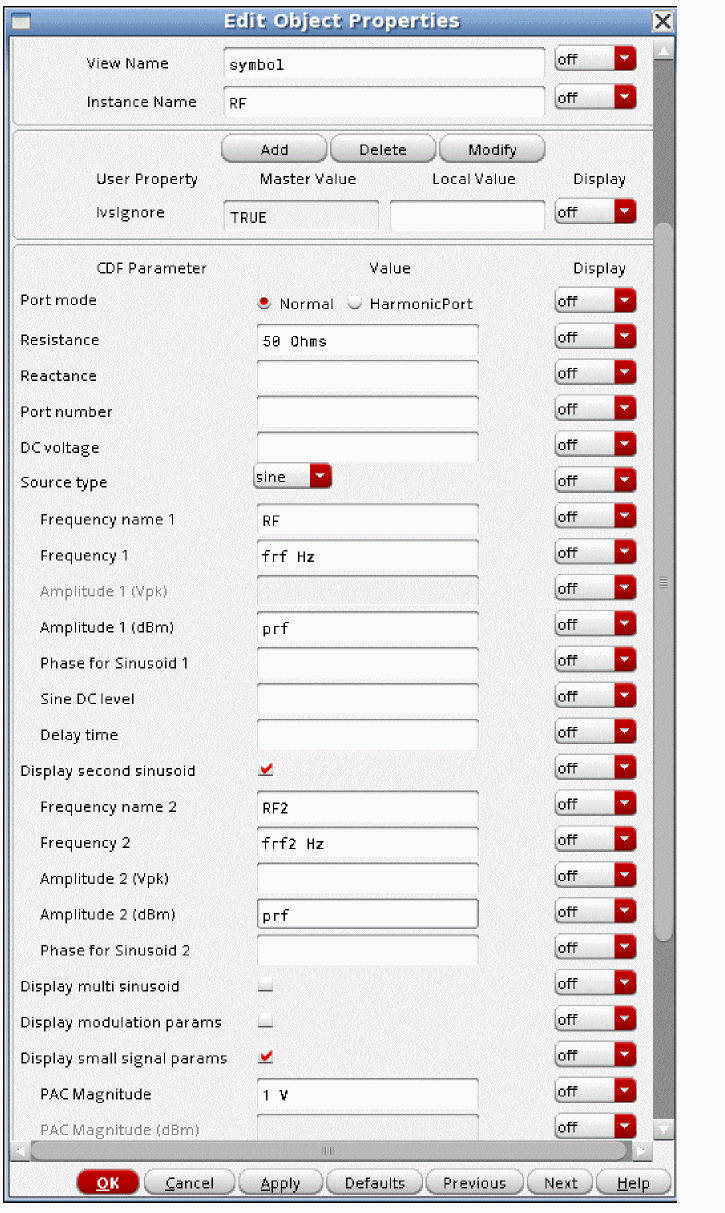The width and height of the screenshot is (725, 1213).
Task: Open display dropdown for lvsIgnore property
Action: pos(596,212)
